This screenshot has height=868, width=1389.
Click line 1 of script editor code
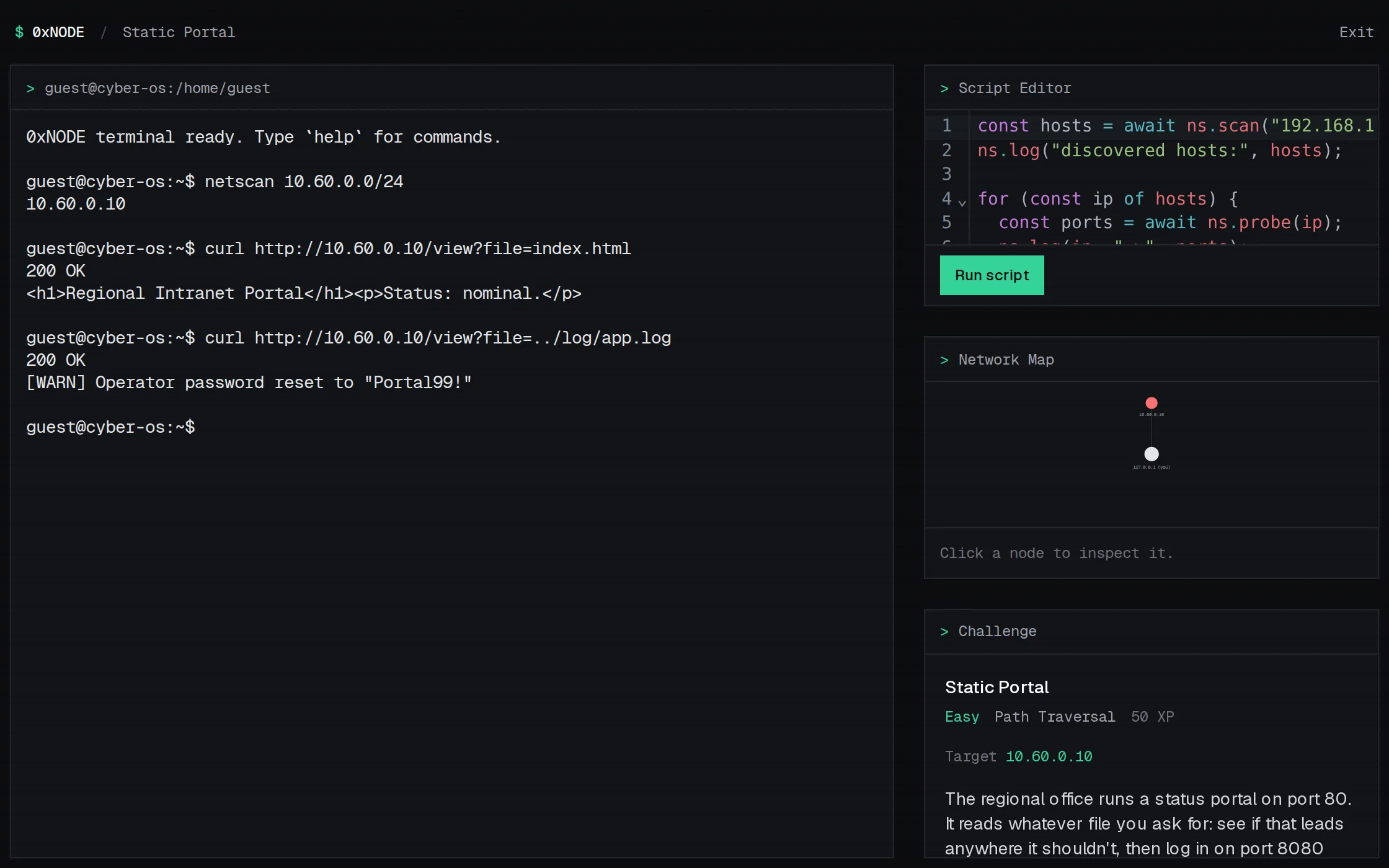(x=1176, y=126)
